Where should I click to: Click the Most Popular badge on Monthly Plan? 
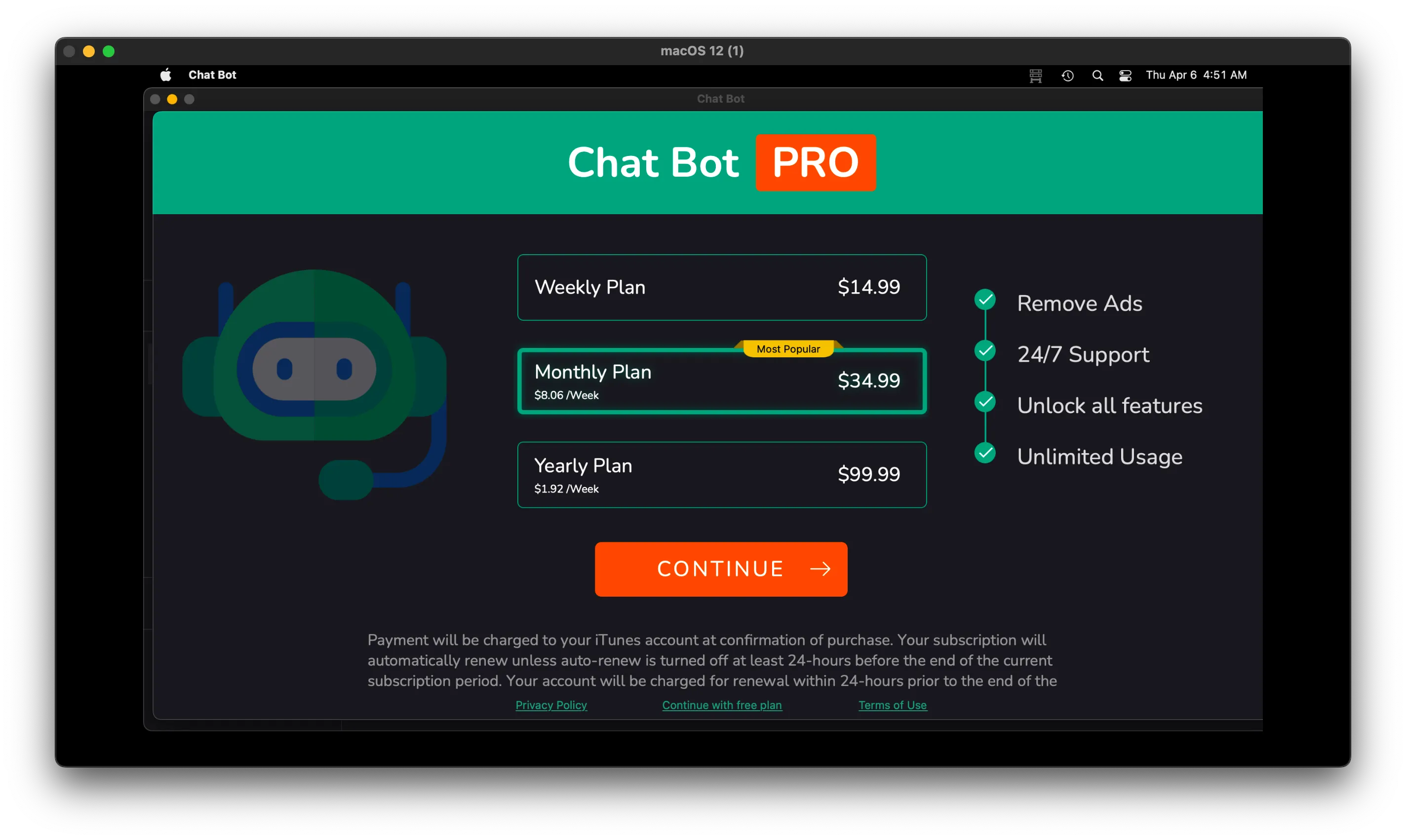click(788, 348)
